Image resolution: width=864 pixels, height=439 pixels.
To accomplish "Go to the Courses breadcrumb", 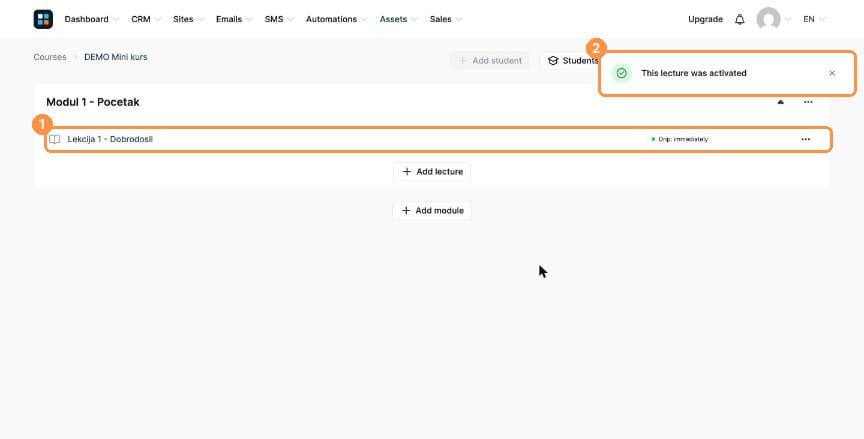I will pyautogui.click(x=50, y=57).
